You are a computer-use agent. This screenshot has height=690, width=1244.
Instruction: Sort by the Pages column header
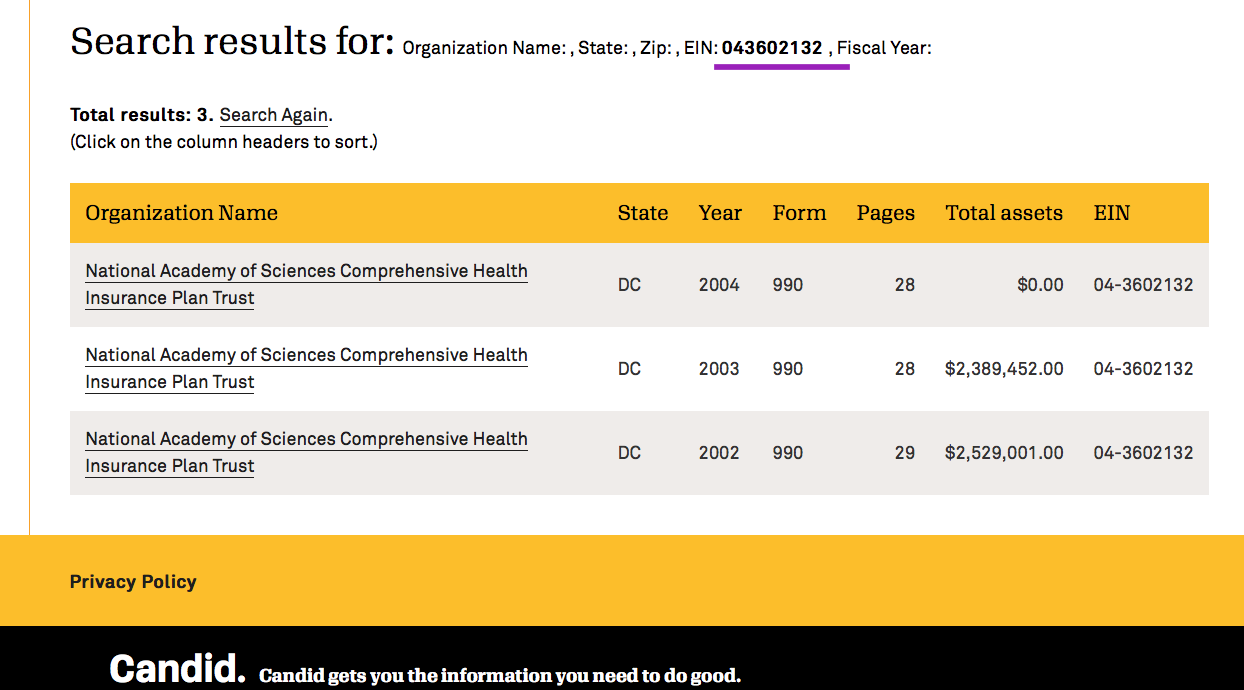(x=885, y=213)
